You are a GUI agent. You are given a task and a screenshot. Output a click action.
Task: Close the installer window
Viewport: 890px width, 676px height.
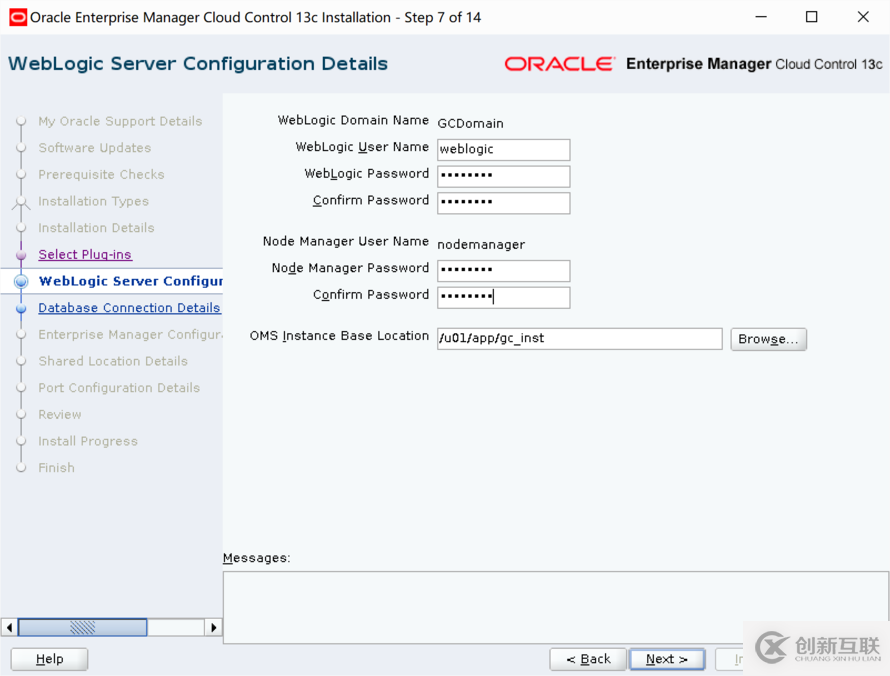863,17
